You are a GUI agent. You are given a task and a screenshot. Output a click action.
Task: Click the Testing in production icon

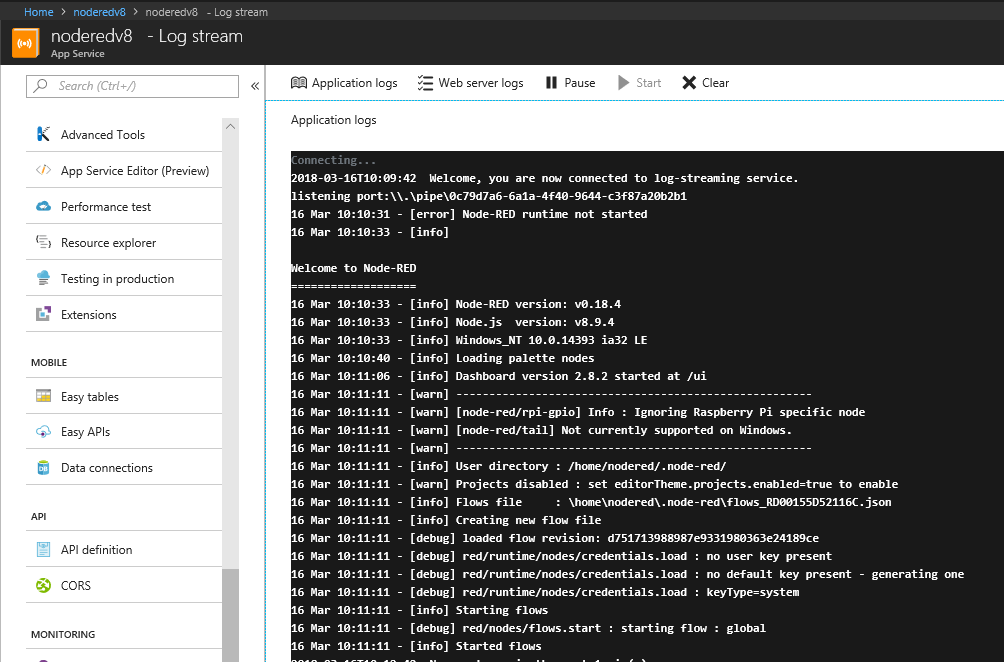[x=43, y=278]
